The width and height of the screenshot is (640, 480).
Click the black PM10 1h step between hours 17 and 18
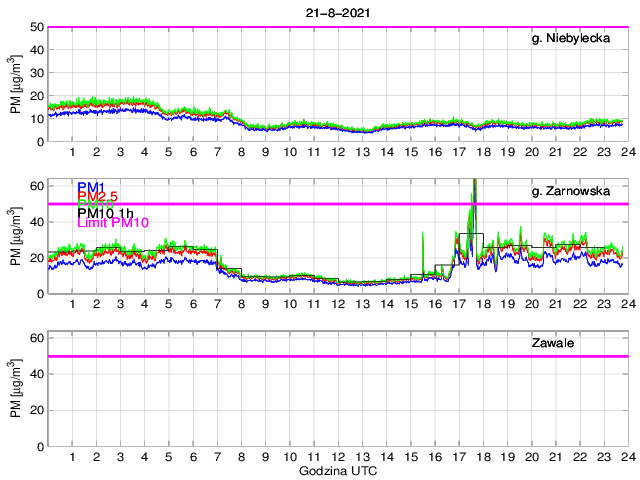[471, 234]
